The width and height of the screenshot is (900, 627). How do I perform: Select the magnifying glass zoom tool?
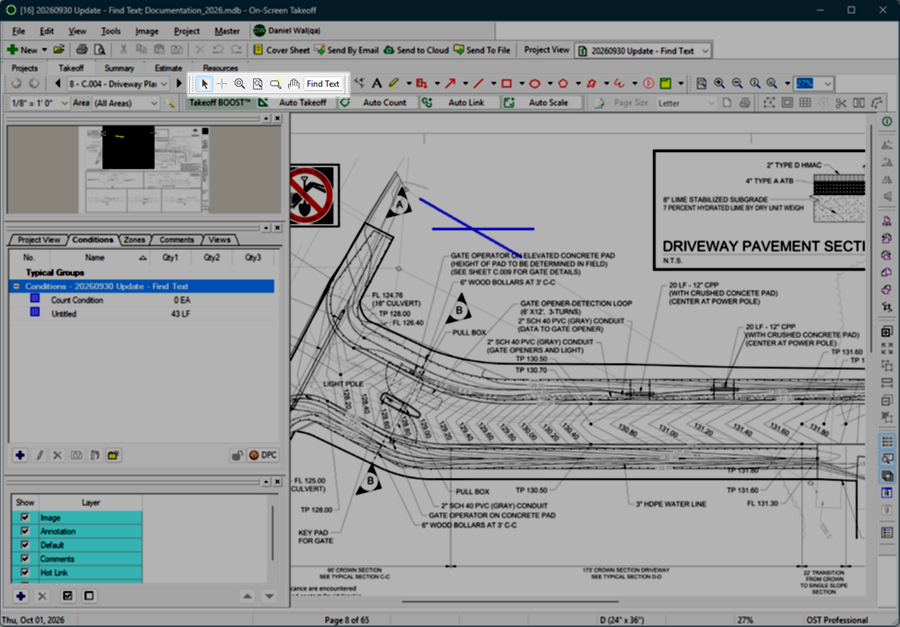(239, 84)
